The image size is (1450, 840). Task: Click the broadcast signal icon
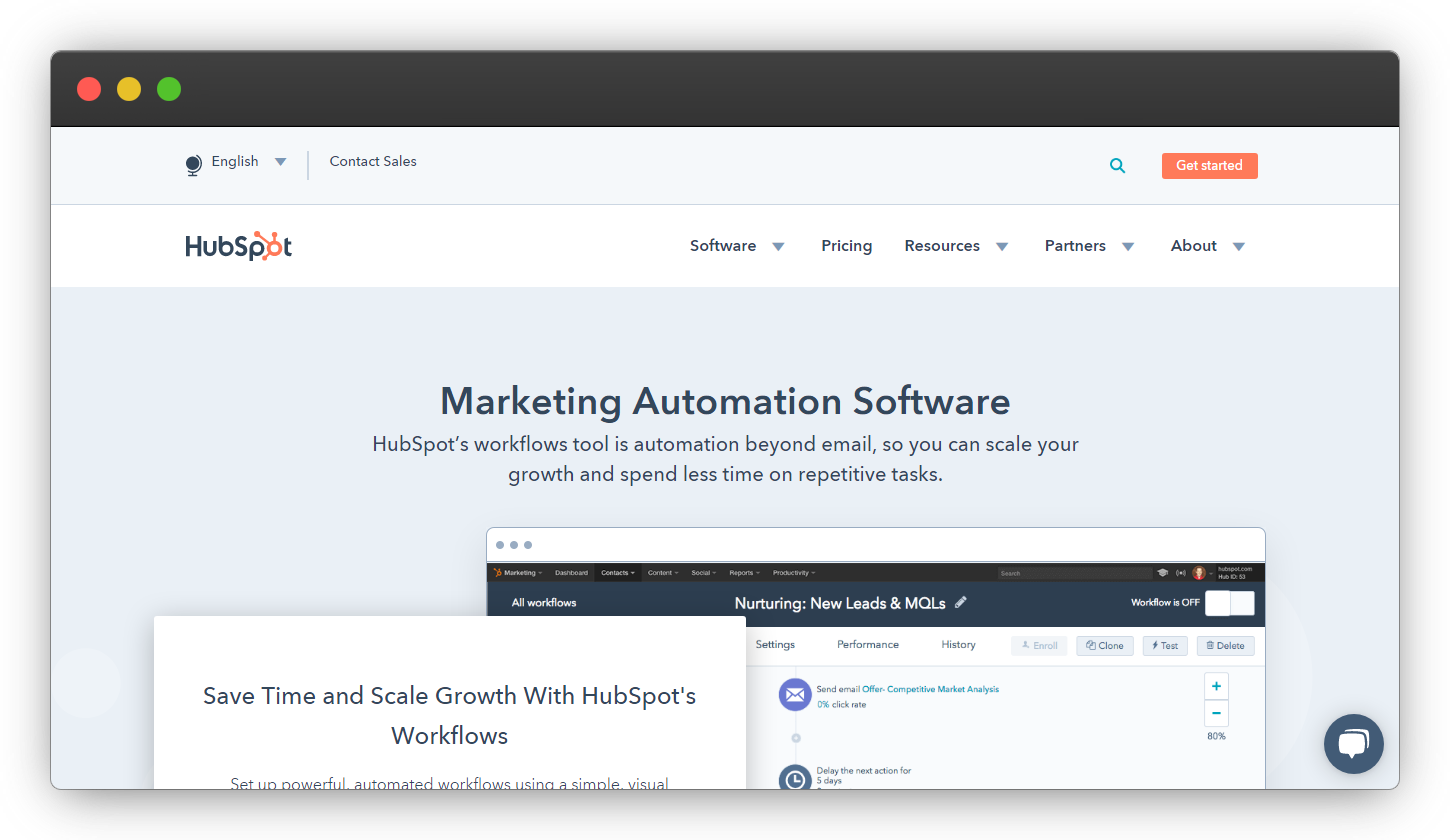point(1181,573)
